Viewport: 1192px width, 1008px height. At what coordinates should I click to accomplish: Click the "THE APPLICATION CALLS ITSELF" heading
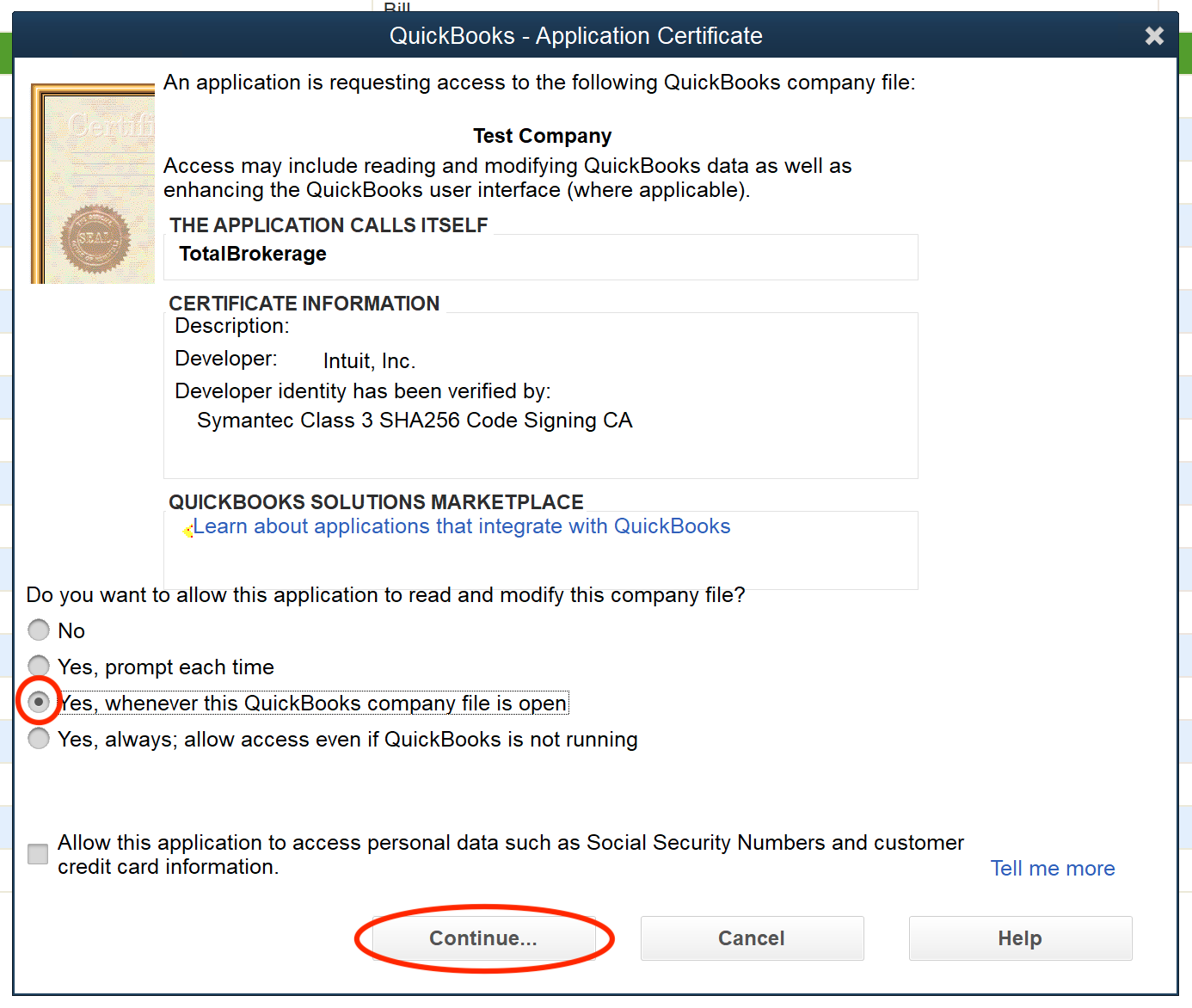pyautogui.click(x=329, y=225)
